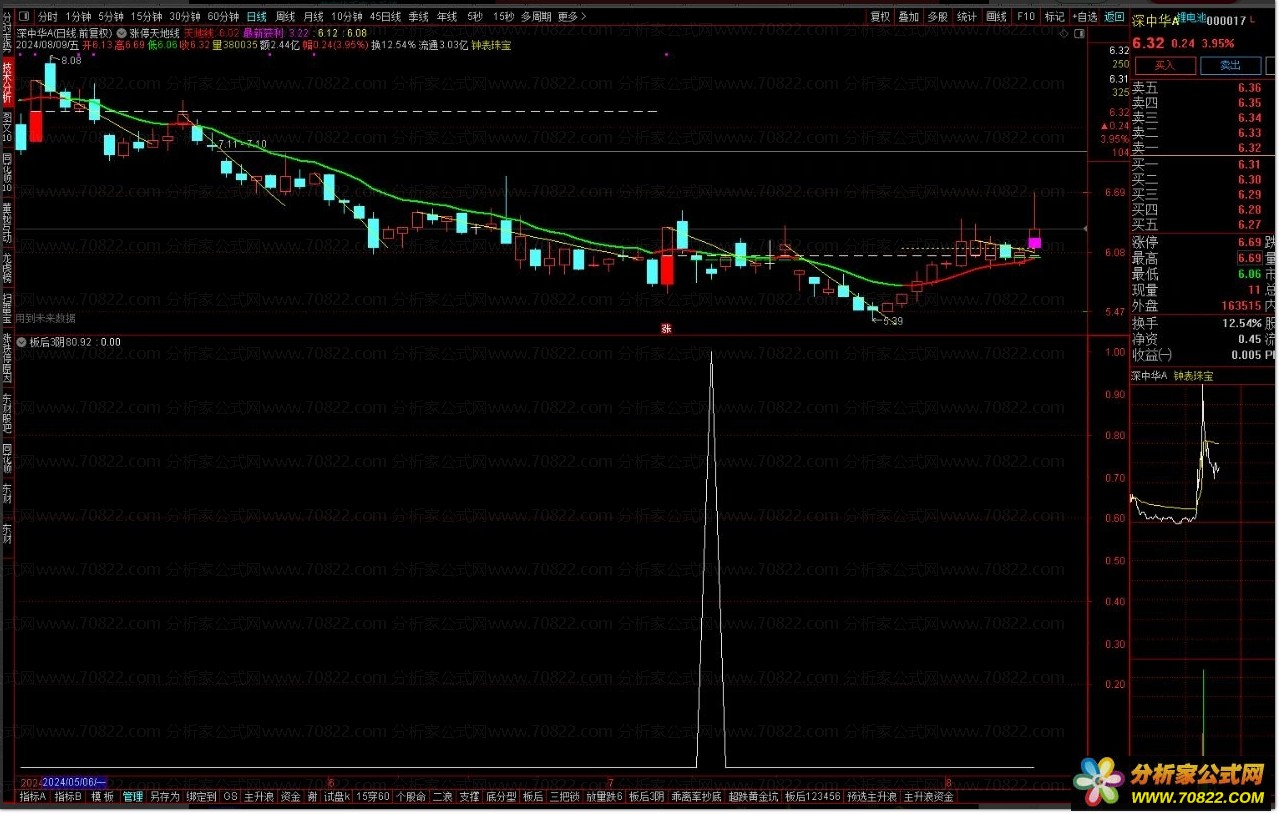Open the 叠加 overlay option
The image size is (1281, 814).
point(908,17)
